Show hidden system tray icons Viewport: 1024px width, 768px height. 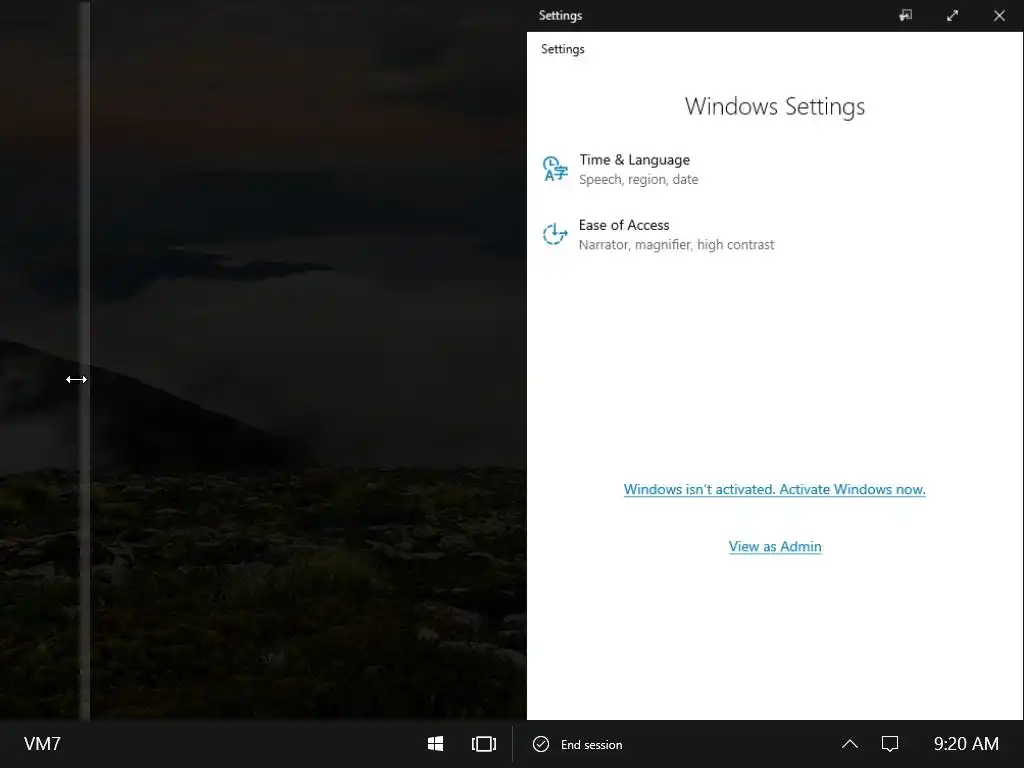click(850, 744)
